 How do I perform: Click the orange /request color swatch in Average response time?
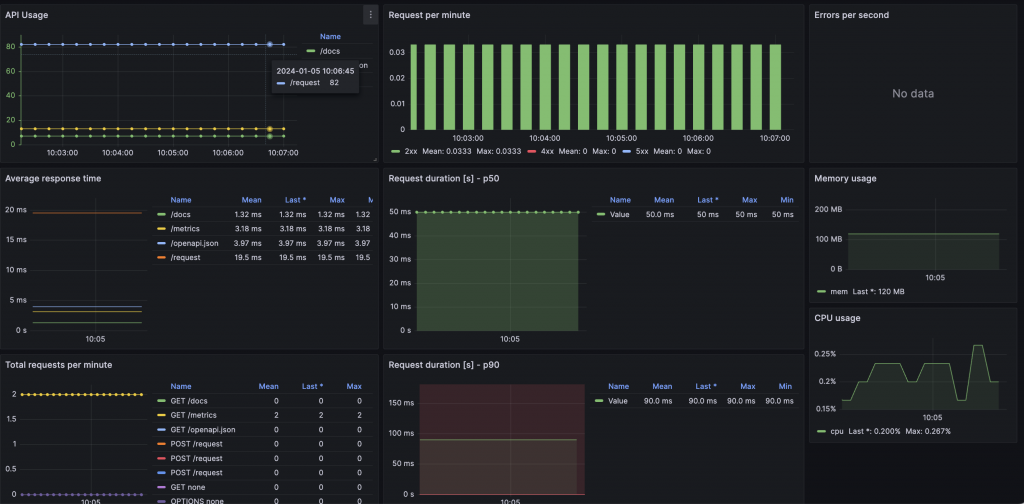coord(161,257)
